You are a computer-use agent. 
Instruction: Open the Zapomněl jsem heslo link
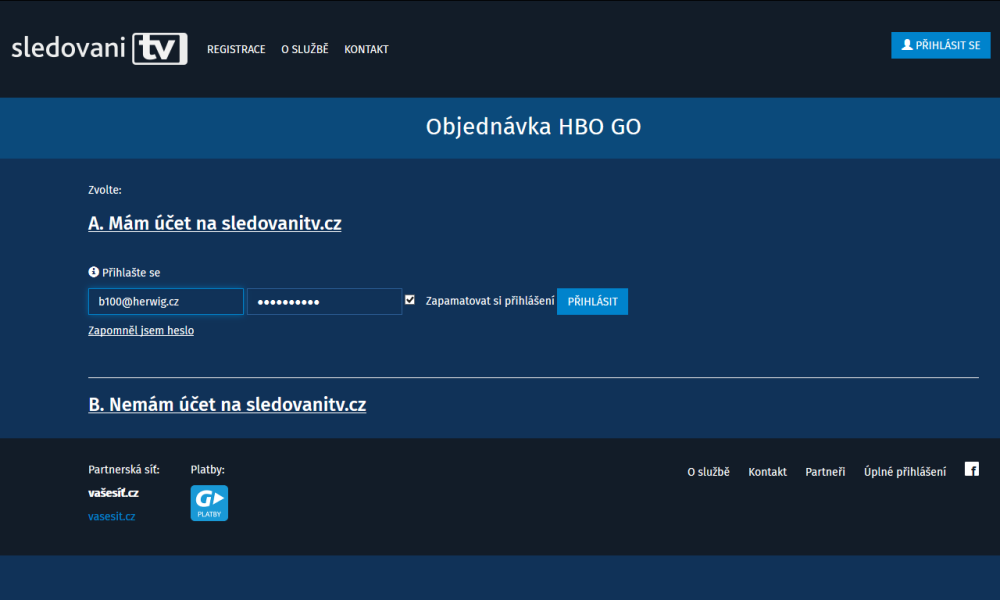(x=141, y=330)
